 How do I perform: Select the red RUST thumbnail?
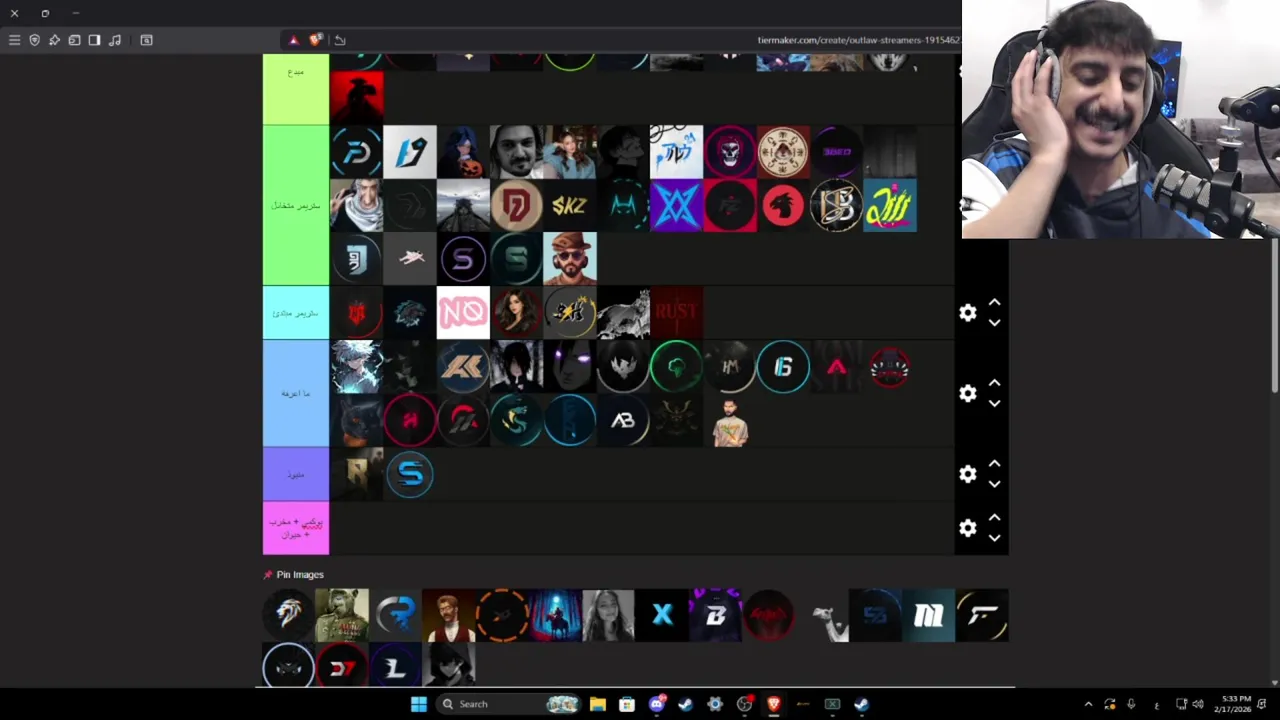pos(677,313)
